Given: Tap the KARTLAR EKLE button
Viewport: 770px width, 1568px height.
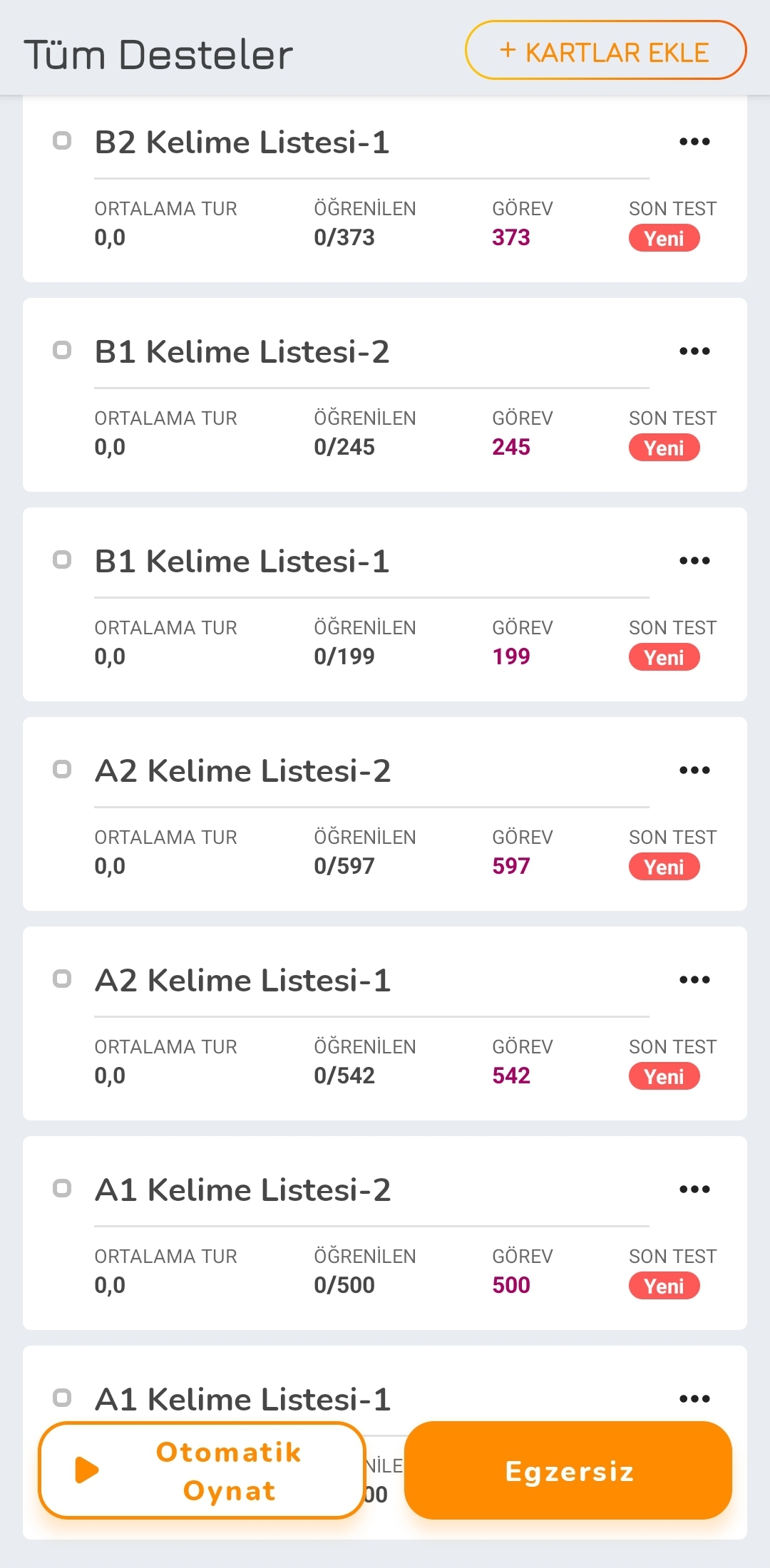Looking at the screenshot, I should point(605,51).
